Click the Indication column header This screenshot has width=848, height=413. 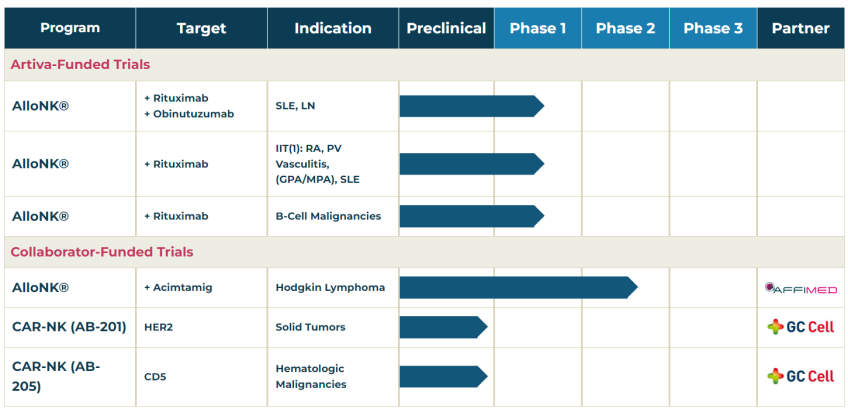[x=333, y=28]
